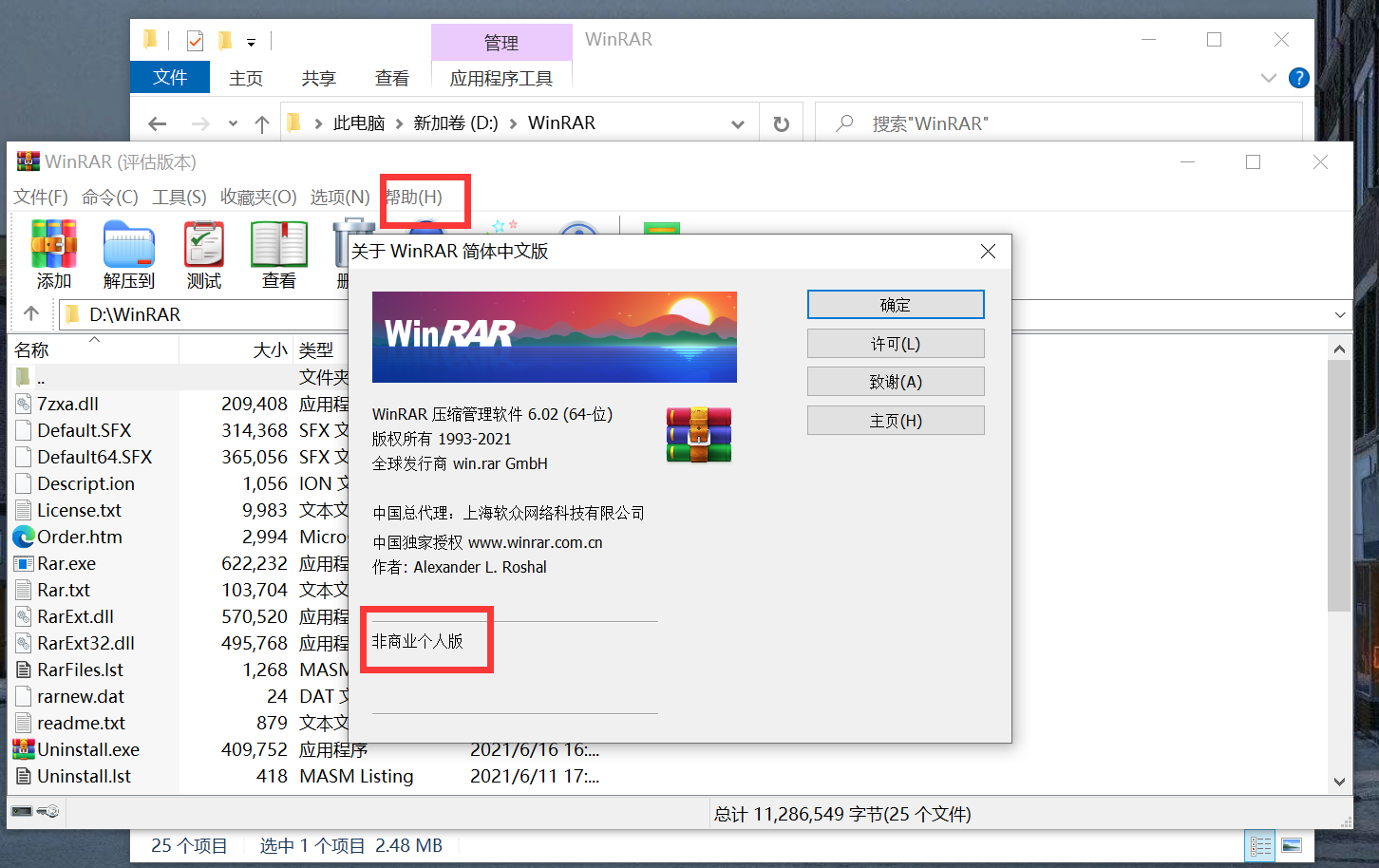The height and width of the screenshot is (868, 1379).
Task: Collapse the ribbon with the chevron
Action: 1268,79
